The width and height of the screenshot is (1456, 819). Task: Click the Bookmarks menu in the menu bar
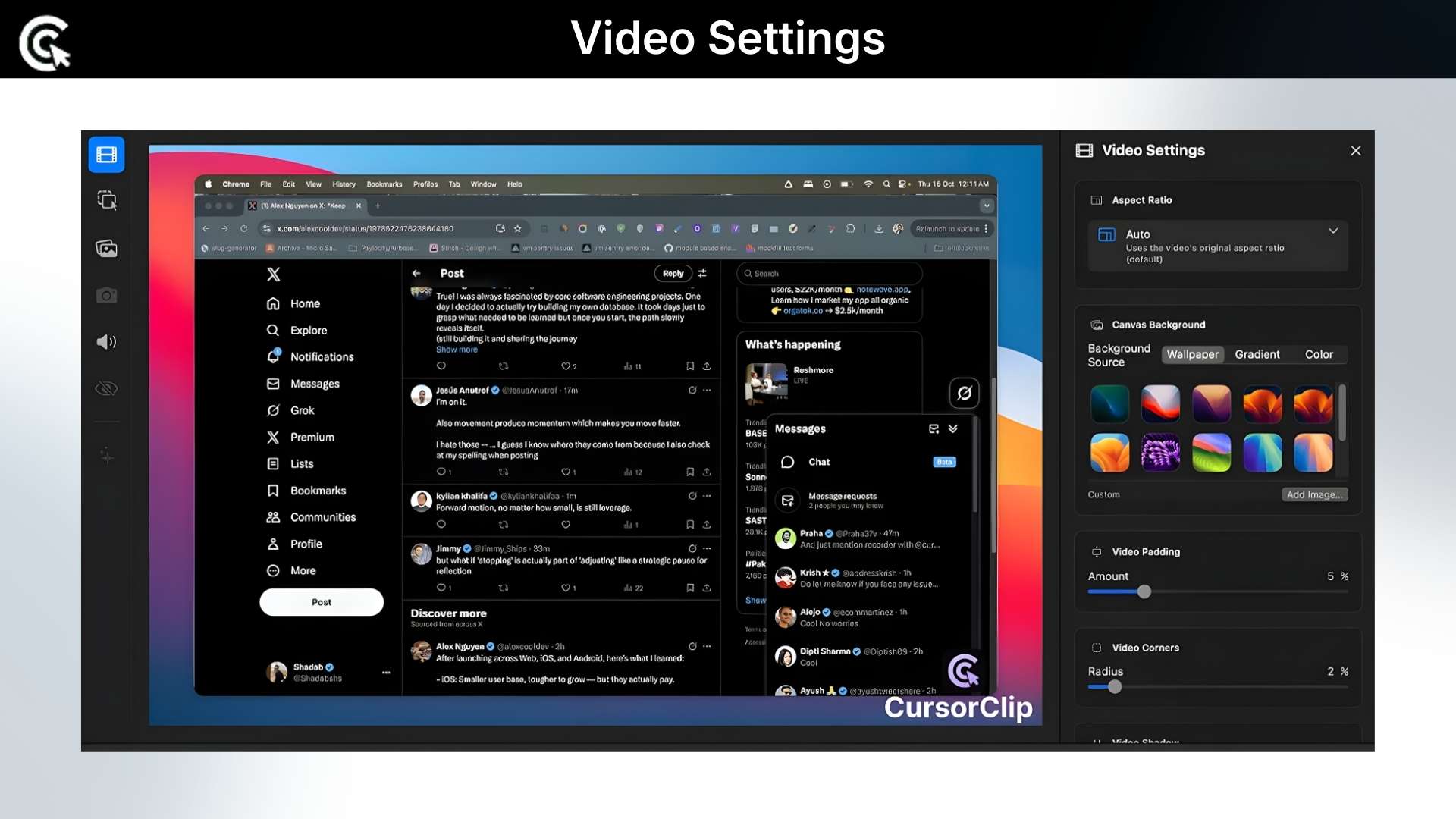point(384,184)
